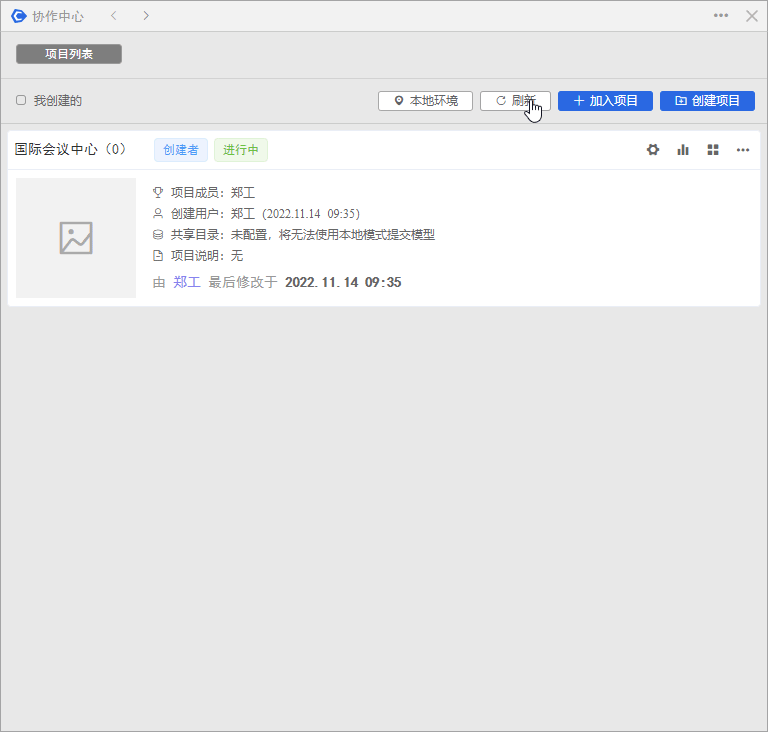Click the 加入项目 button
This screenshot has width=768, height=732.
coord(605,101)
